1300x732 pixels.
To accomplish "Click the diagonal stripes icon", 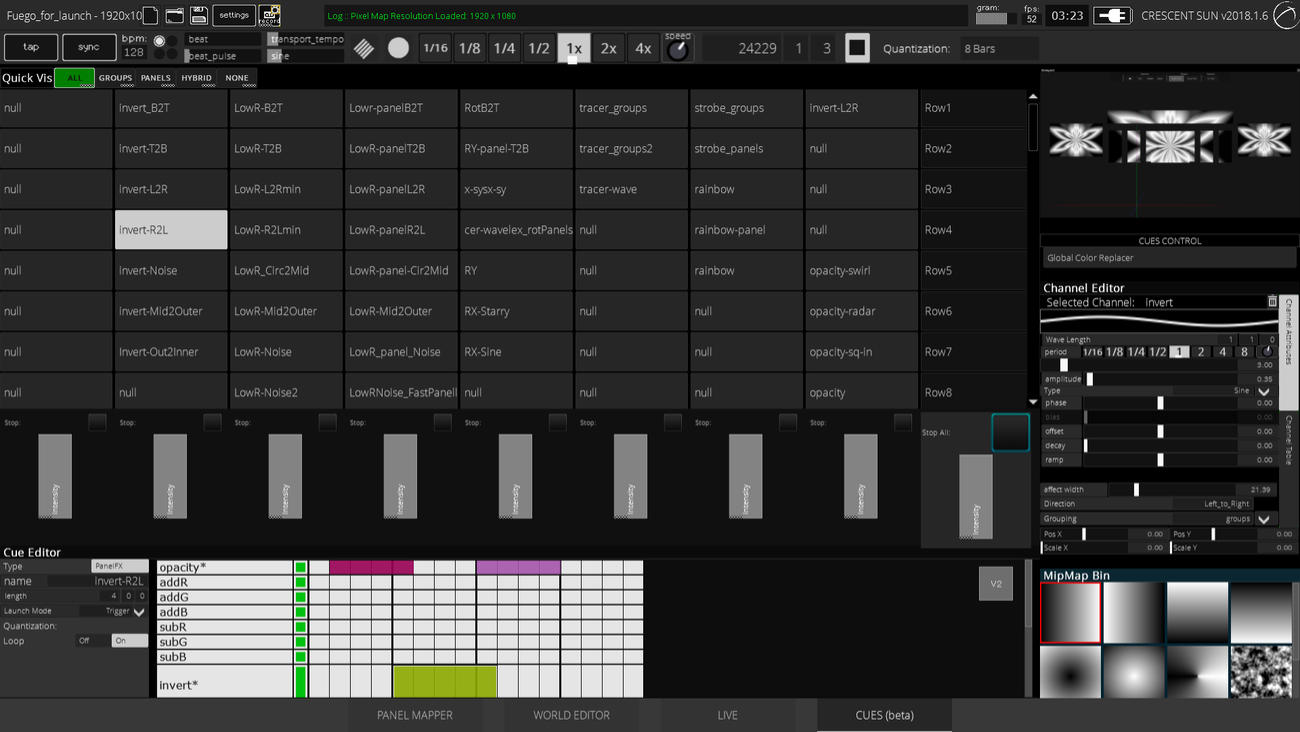I will click(364, 48).
